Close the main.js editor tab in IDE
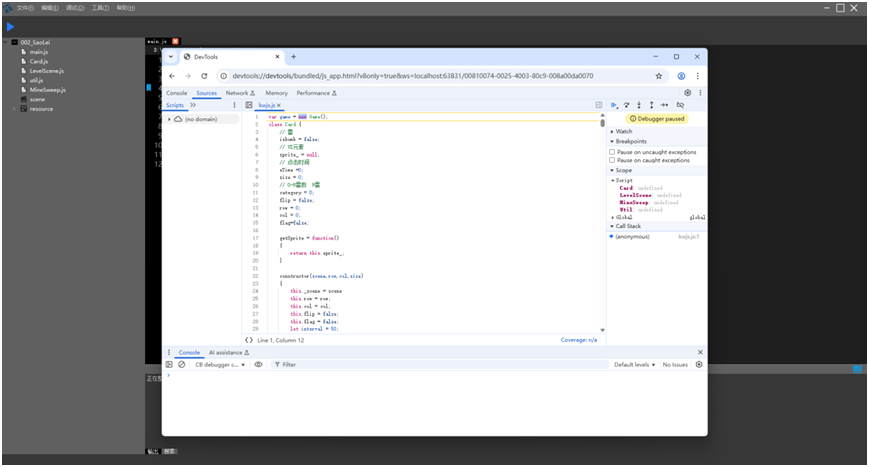Screen dimensions: 869x467 click(176, 42)
